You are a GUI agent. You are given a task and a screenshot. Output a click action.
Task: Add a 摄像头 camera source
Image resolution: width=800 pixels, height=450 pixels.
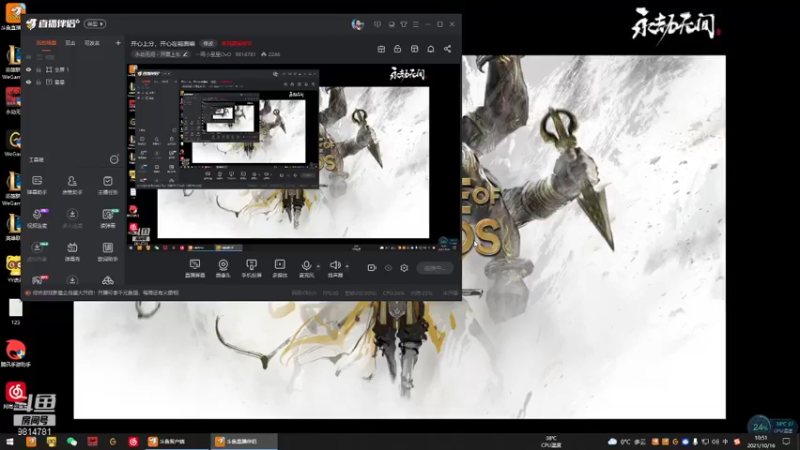click(223, 268)
